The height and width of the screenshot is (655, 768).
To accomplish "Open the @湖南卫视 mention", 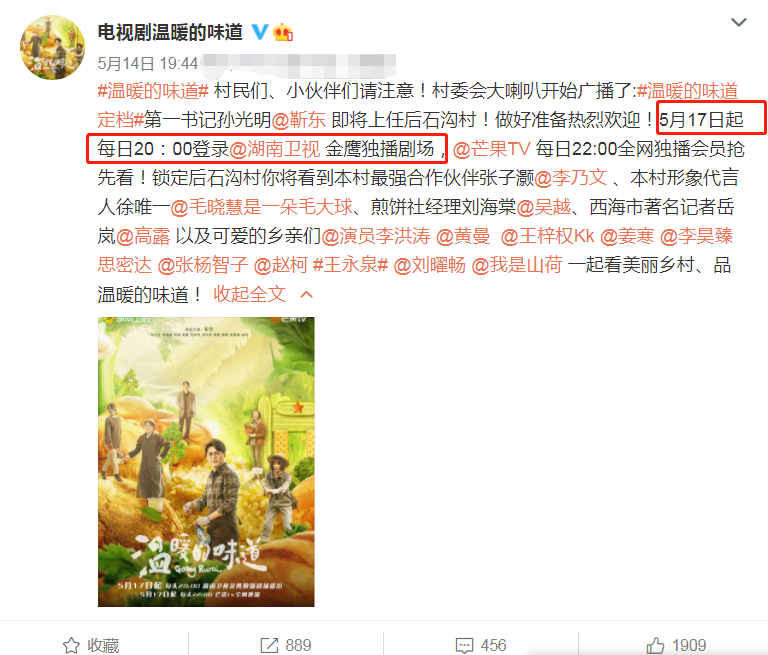I will [x=274, y=148].
